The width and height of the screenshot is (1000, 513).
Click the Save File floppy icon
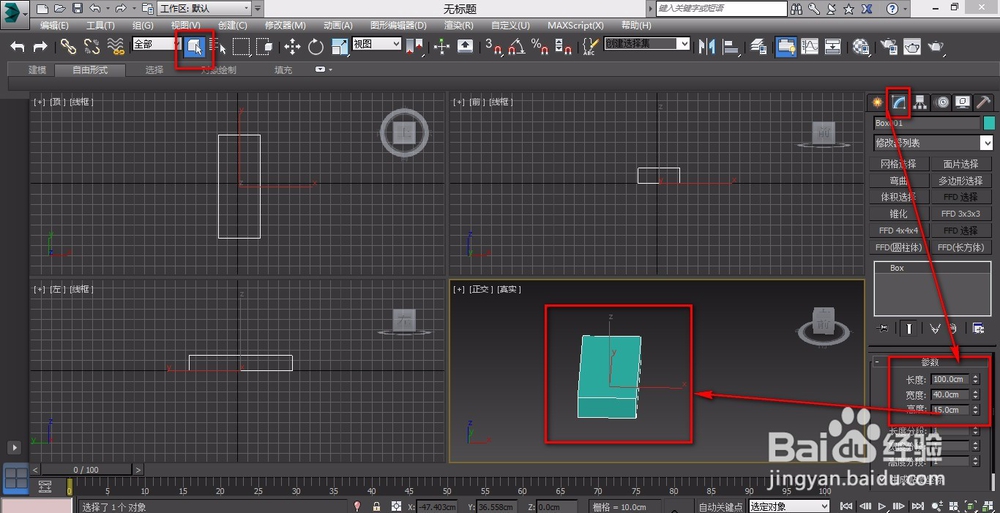77,9
